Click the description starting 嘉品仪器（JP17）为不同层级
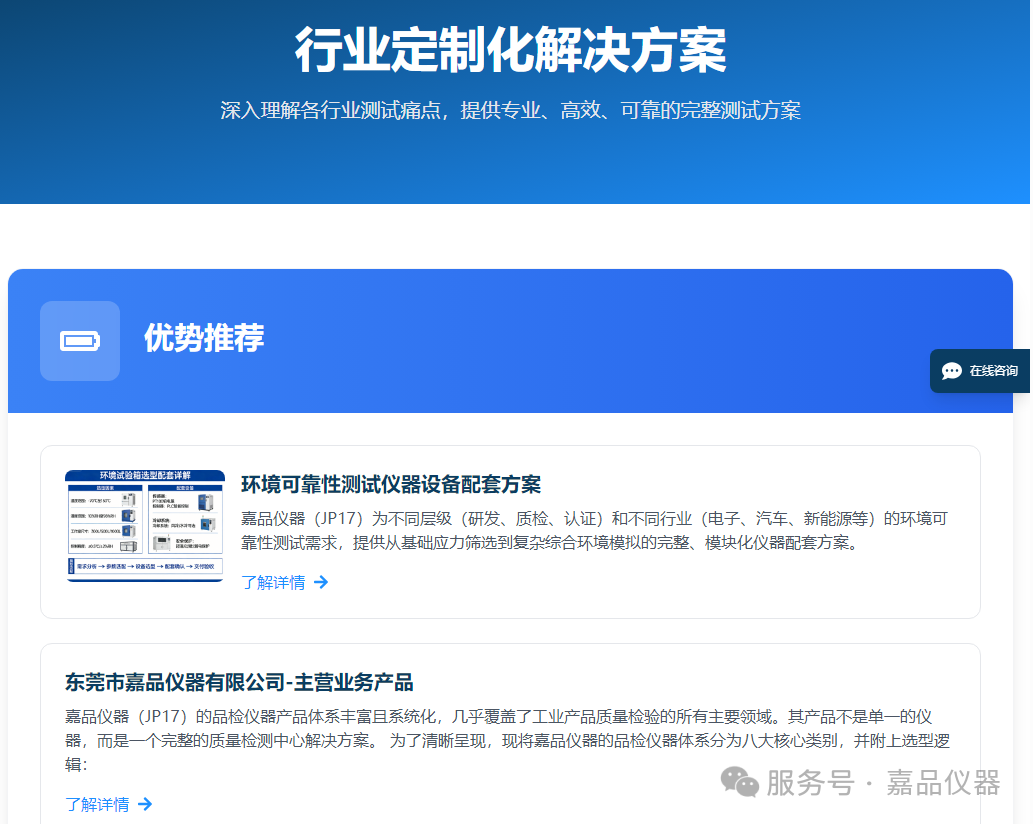The height and width of the screenshot is (824, 1033). click(x=594, y=531)
